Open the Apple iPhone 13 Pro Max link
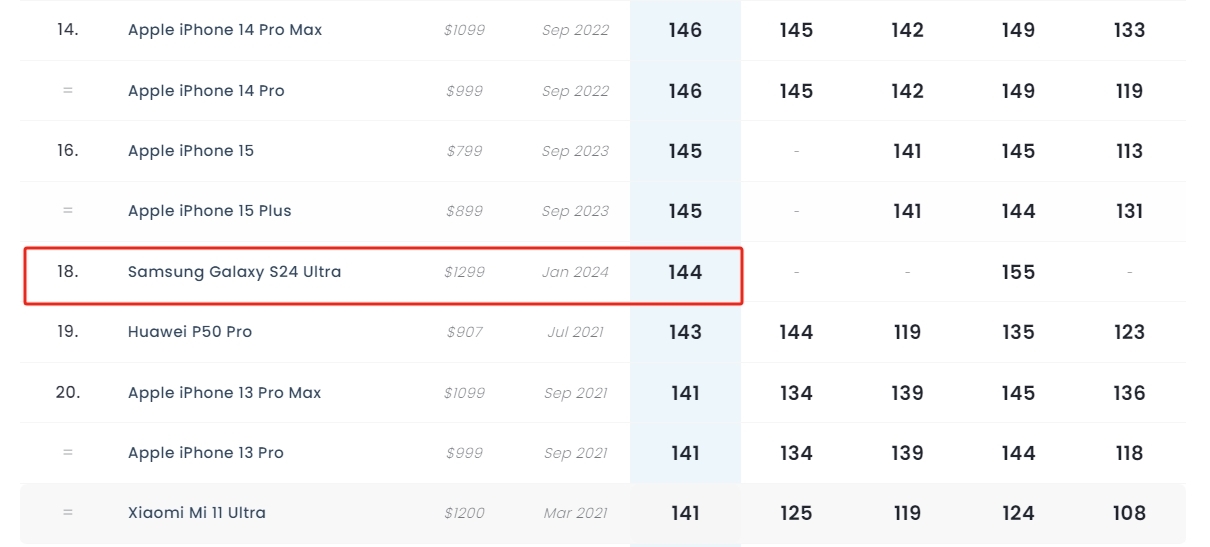The width and height of the screenshot is (1210, 547). coord(225,393)
